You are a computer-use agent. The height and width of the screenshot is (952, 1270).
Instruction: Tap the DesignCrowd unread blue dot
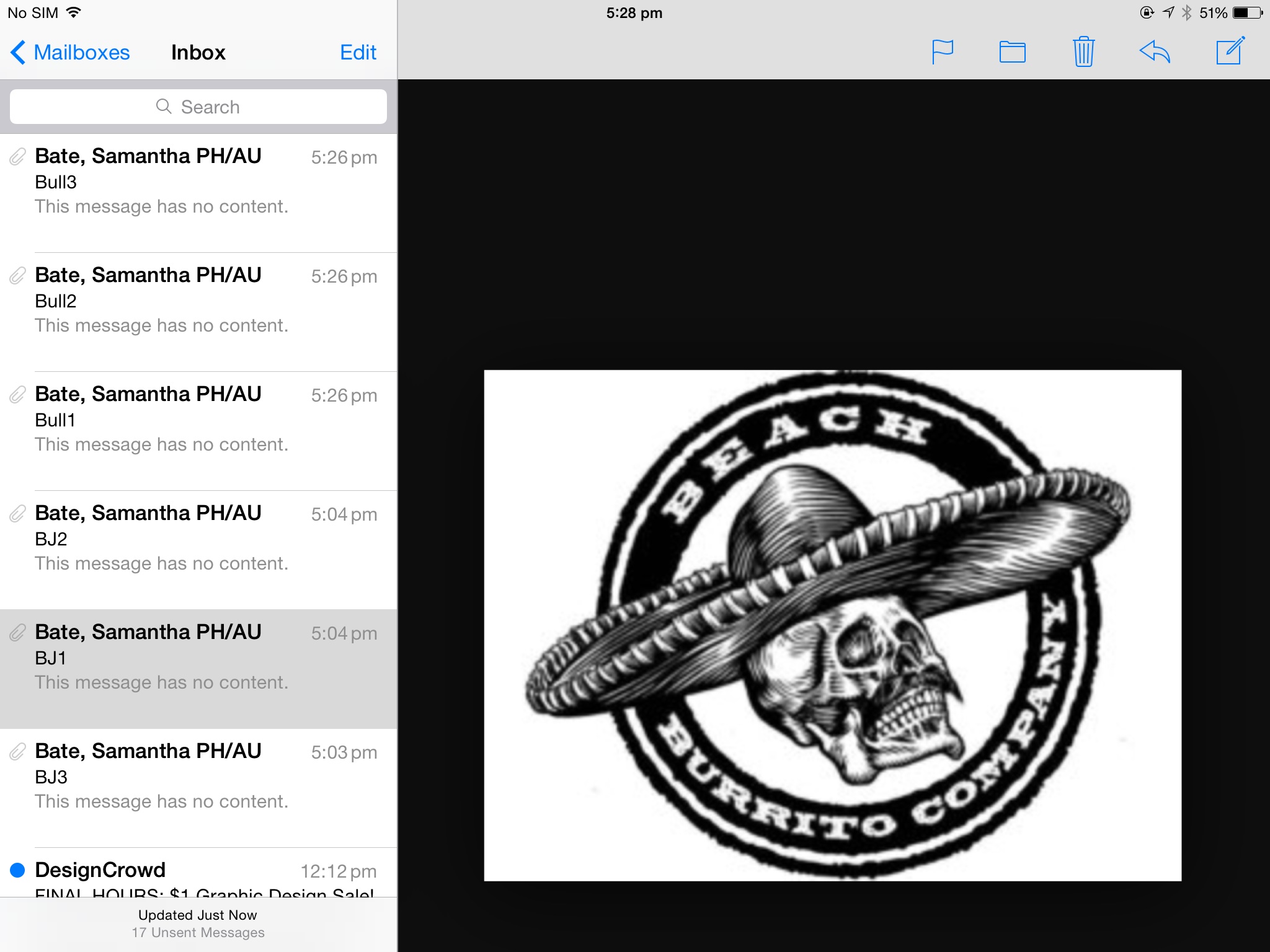coord(17,870)
